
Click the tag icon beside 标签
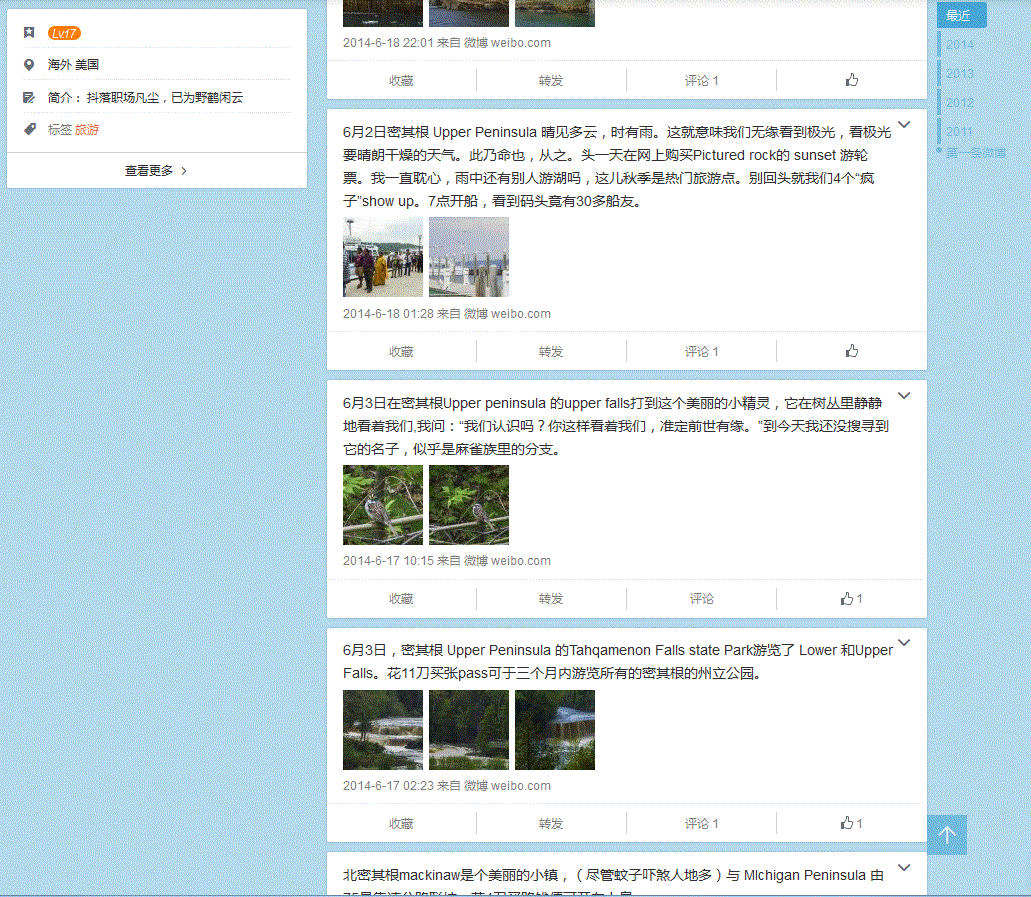coord(29,130)
